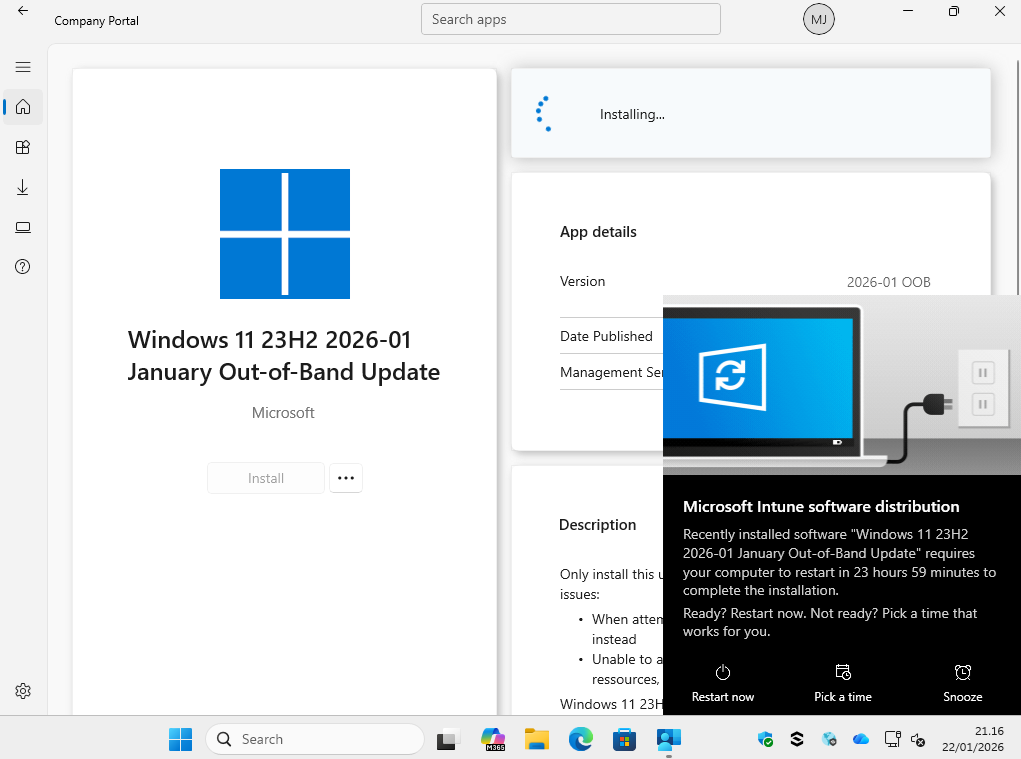This screenshot has width=1021, height=759.
Task: Open the Apps section in sidebar
Action: pyautogui.click(x=23, y=147)
